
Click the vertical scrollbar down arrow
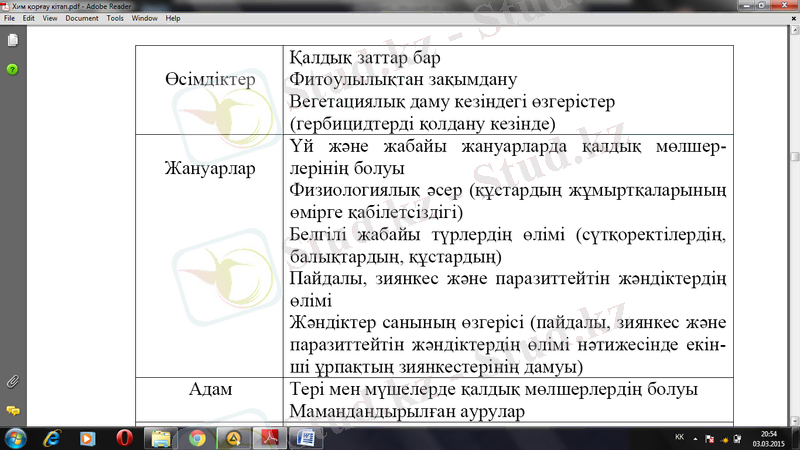pyautogui.click(x=795, y=421)
